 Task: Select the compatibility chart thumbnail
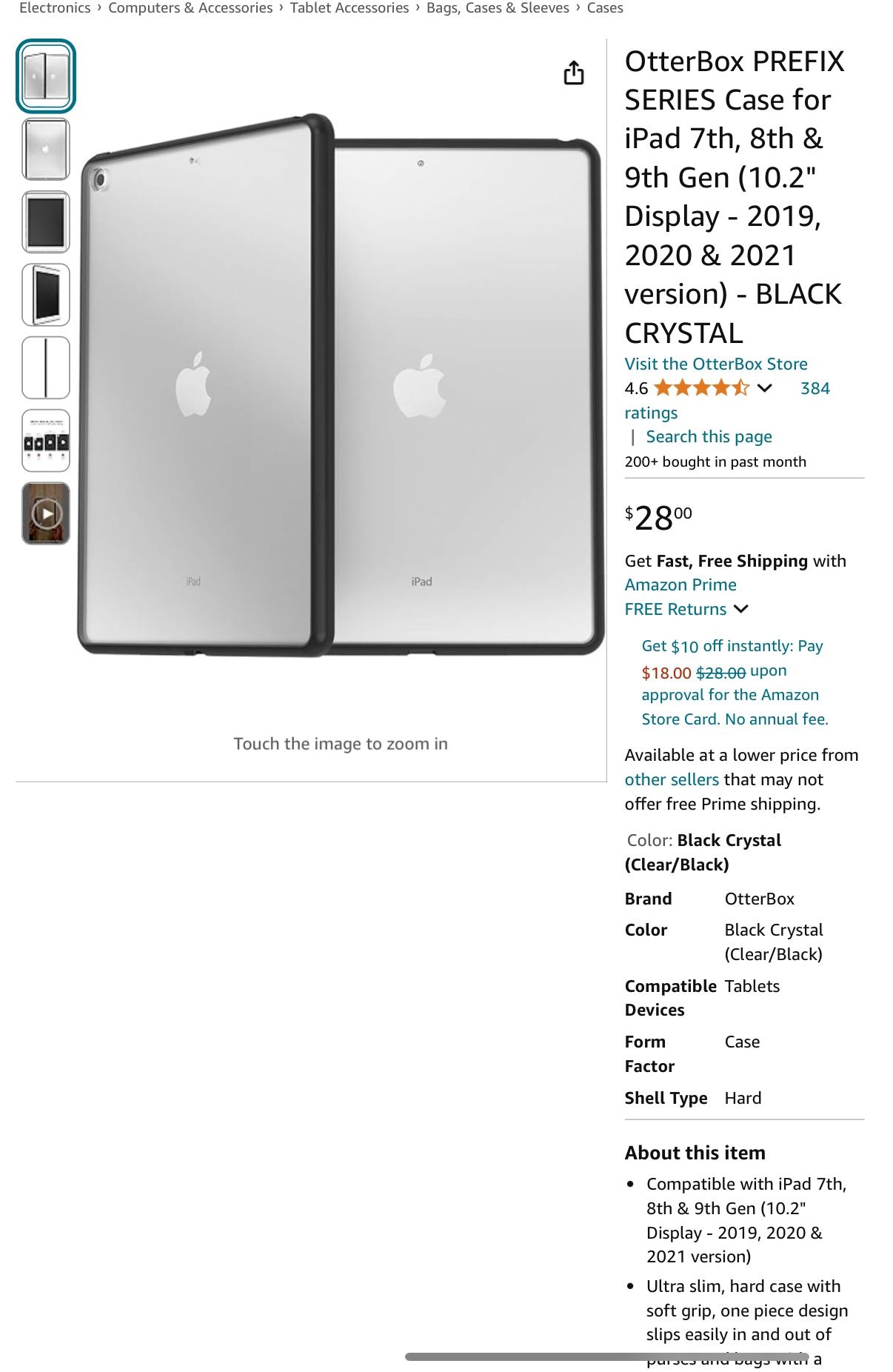coord(46,441)
